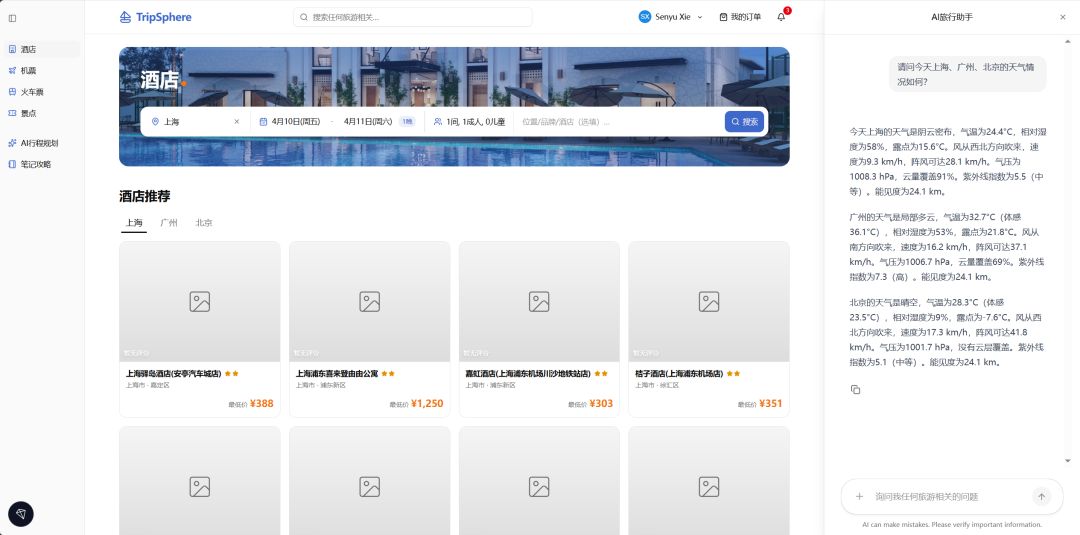1080x535 pixels.
Task: Click the floating round button at bottom-left
Action: (21, 514)
